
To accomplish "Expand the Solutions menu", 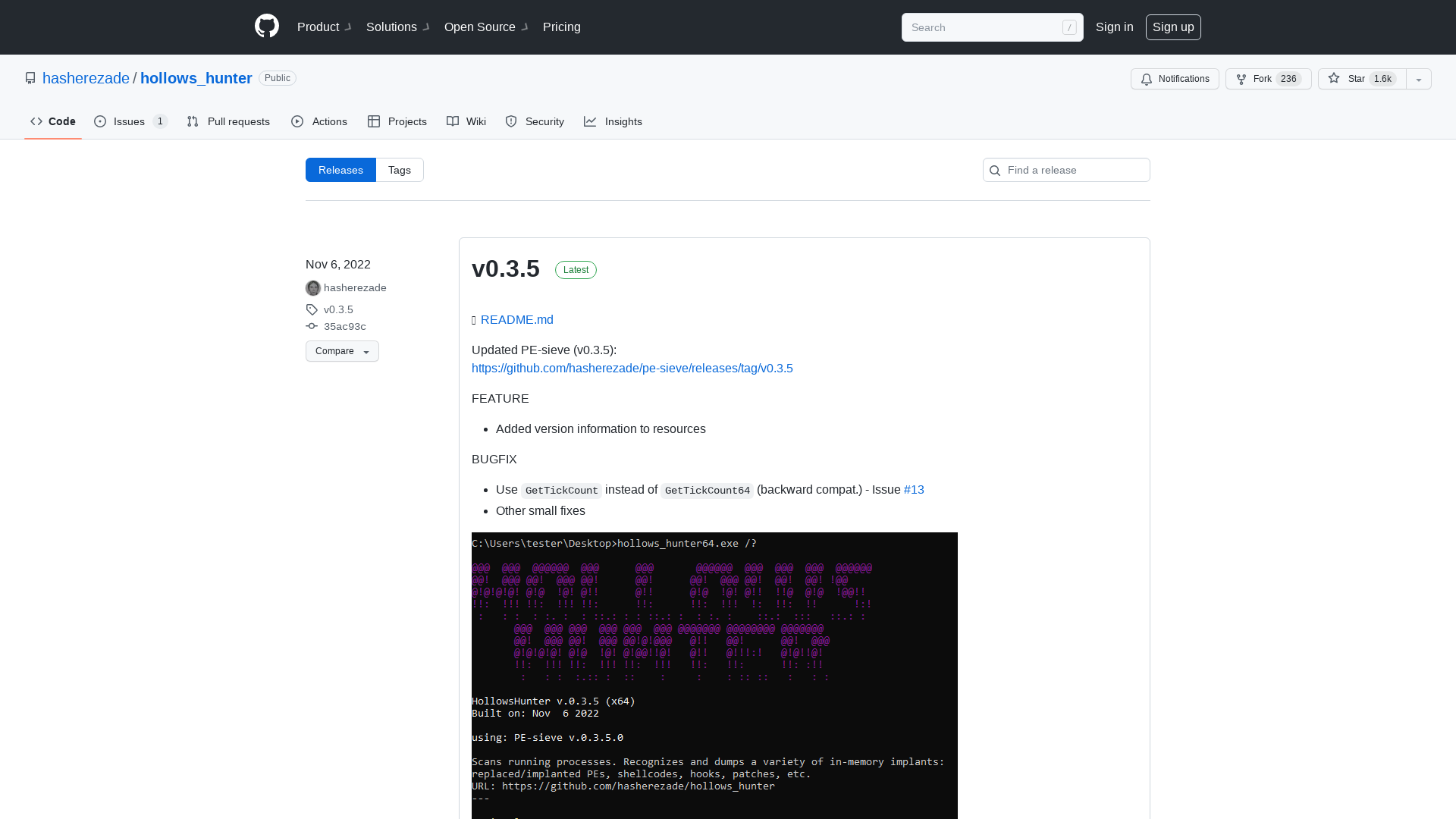I will tap(398, 27).
